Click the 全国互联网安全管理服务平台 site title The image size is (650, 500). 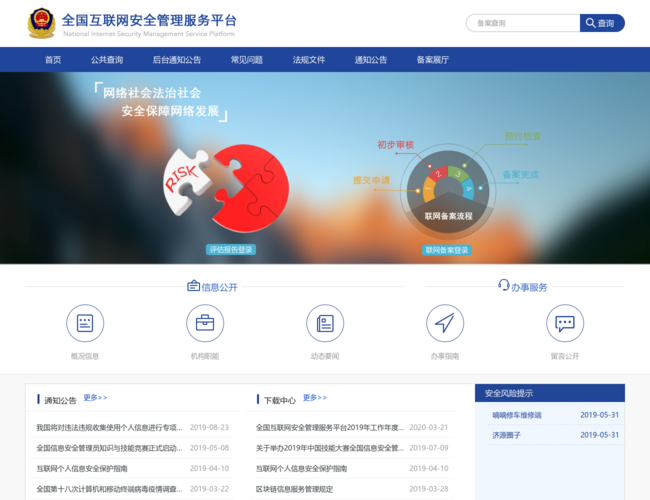click(149, 20)
